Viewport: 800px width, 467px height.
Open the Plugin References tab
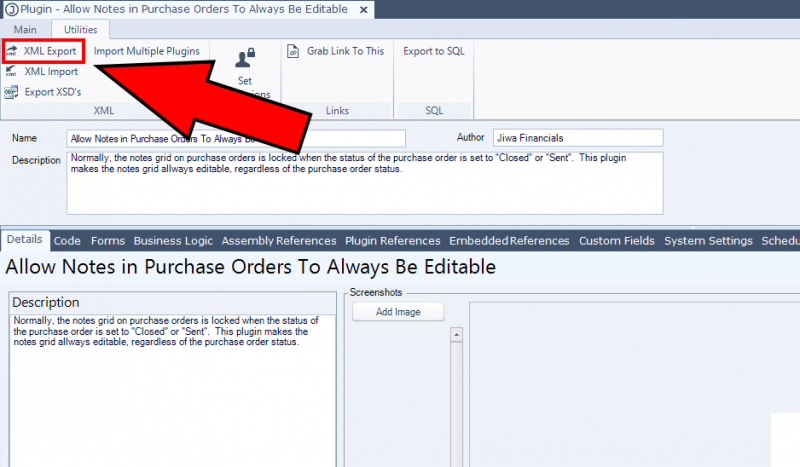(x=393, y=241)
